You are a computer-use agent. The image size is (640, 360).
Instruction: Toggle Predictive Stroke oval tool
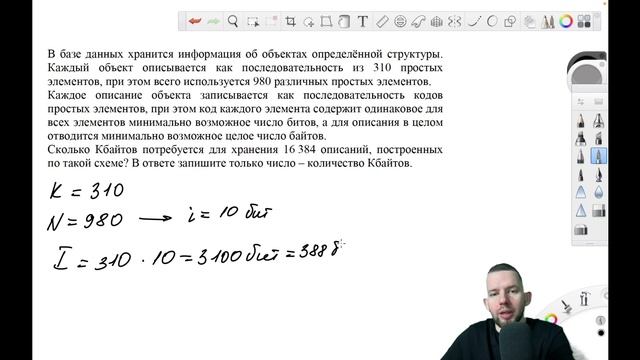(x=492, y=21)
